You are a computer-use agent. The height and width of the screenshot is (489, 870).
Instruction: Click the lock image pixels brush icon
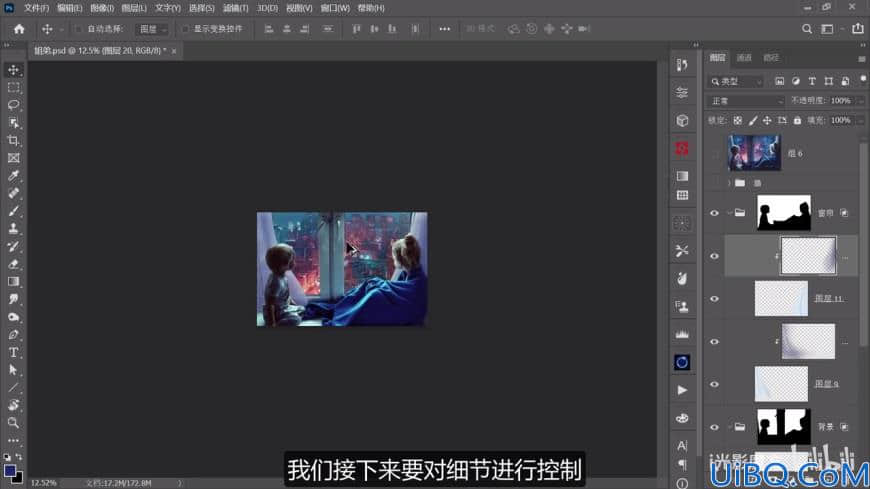752,120
